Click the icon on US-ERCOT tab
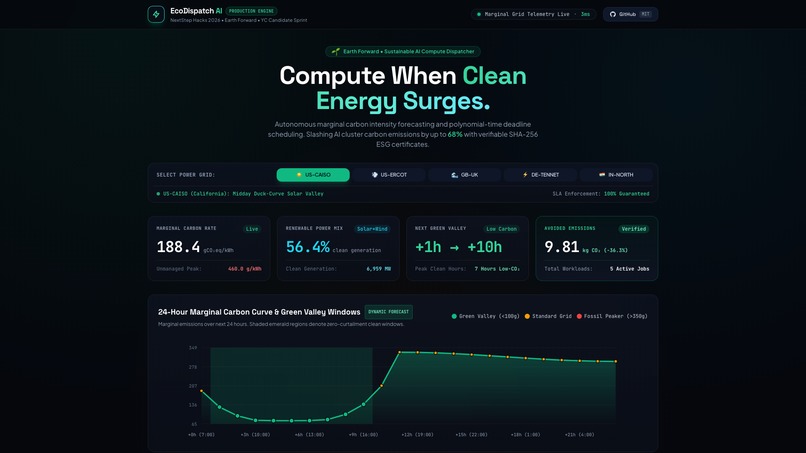Screen dimensions: 806x453 point(374,175)
